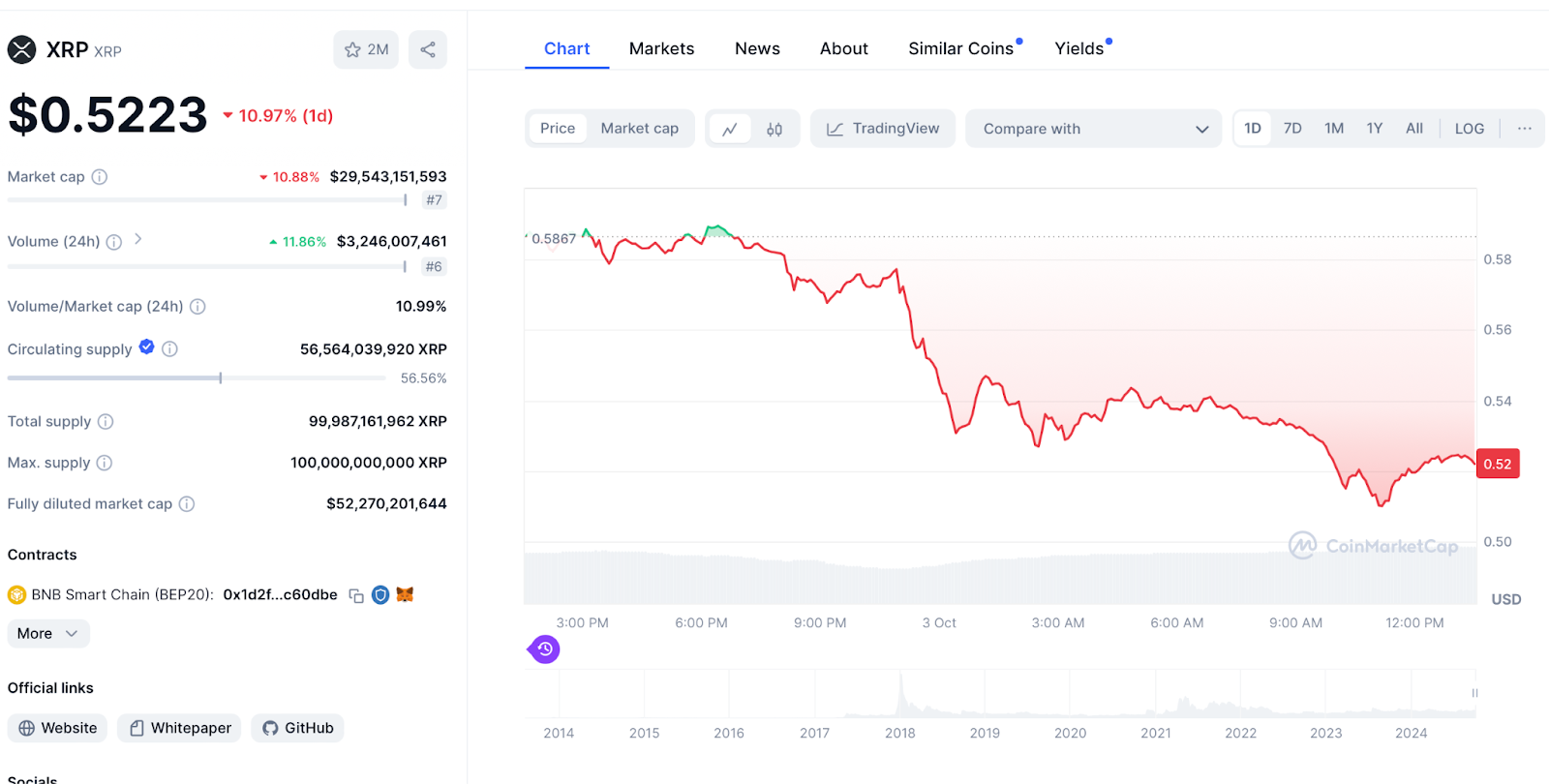Click the market cap value $29,543,151,593
This screenshot has width=1549, height=784.
tap(388, 177)
